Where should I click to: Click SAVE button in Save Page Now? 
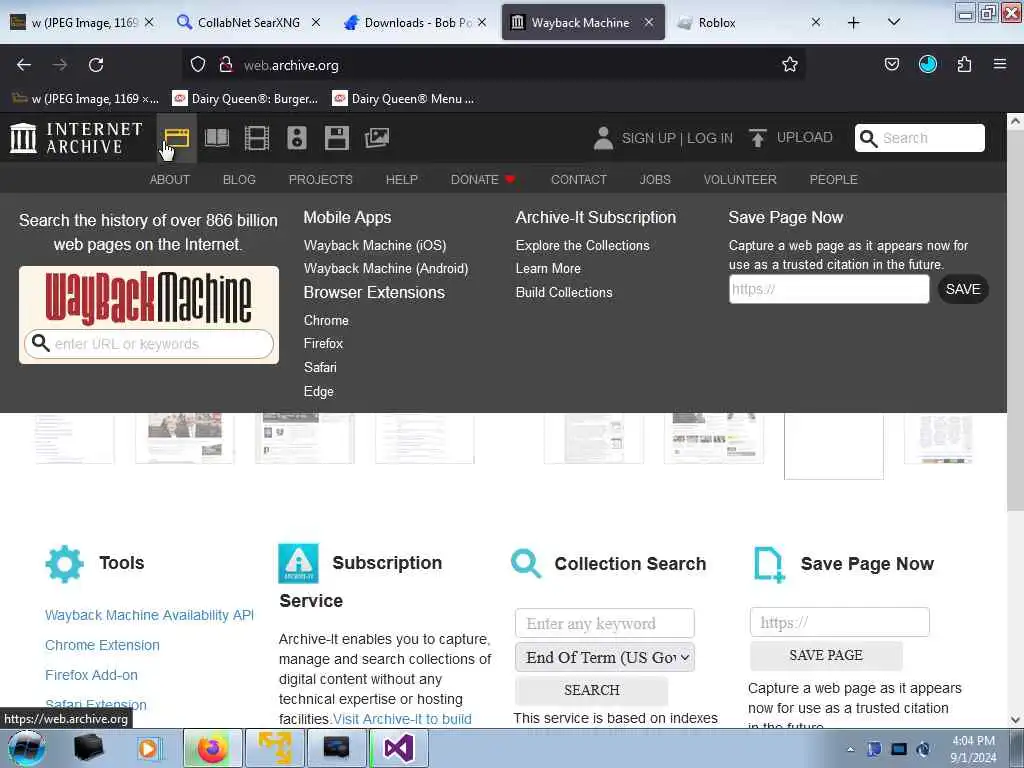[x=963, y=289]
